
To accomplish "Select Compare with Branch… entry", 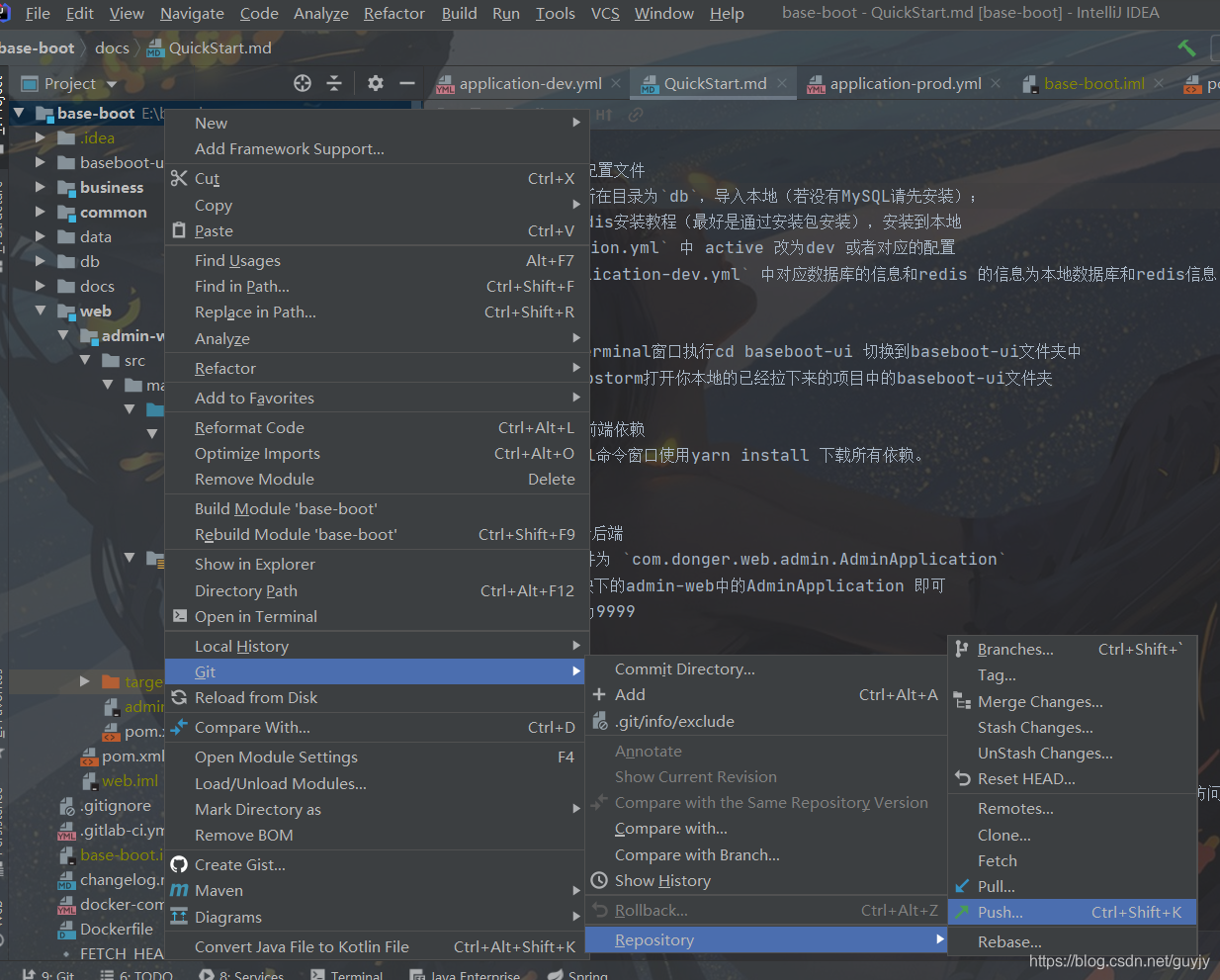I will coord(766,854).
